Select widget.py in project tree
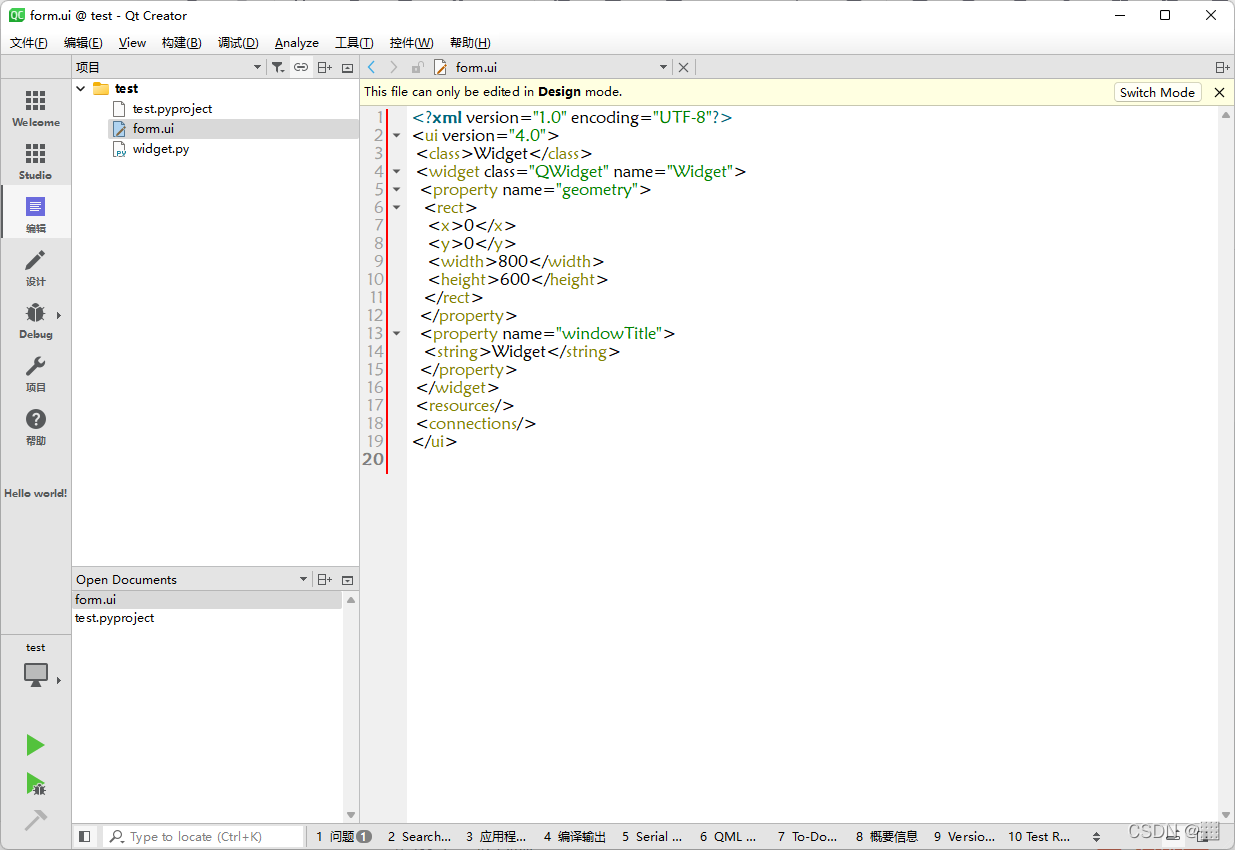Image resolution: width=1235 pixels, height=850 pixels. pyautogui.click(x=160, y=148)
